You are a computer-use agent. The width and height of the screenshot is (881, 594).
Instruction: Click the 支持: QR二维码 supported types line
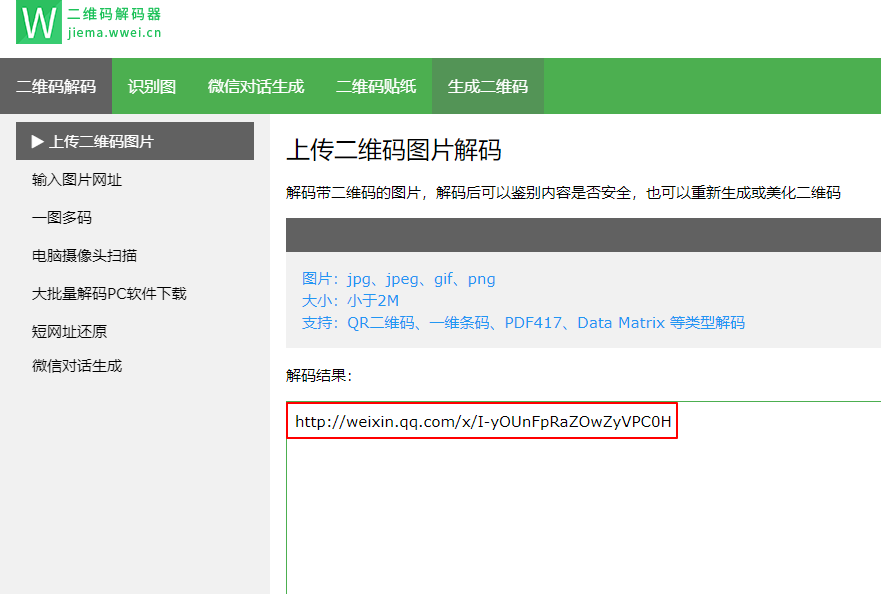pyautogui.click(x=523, y=323)
